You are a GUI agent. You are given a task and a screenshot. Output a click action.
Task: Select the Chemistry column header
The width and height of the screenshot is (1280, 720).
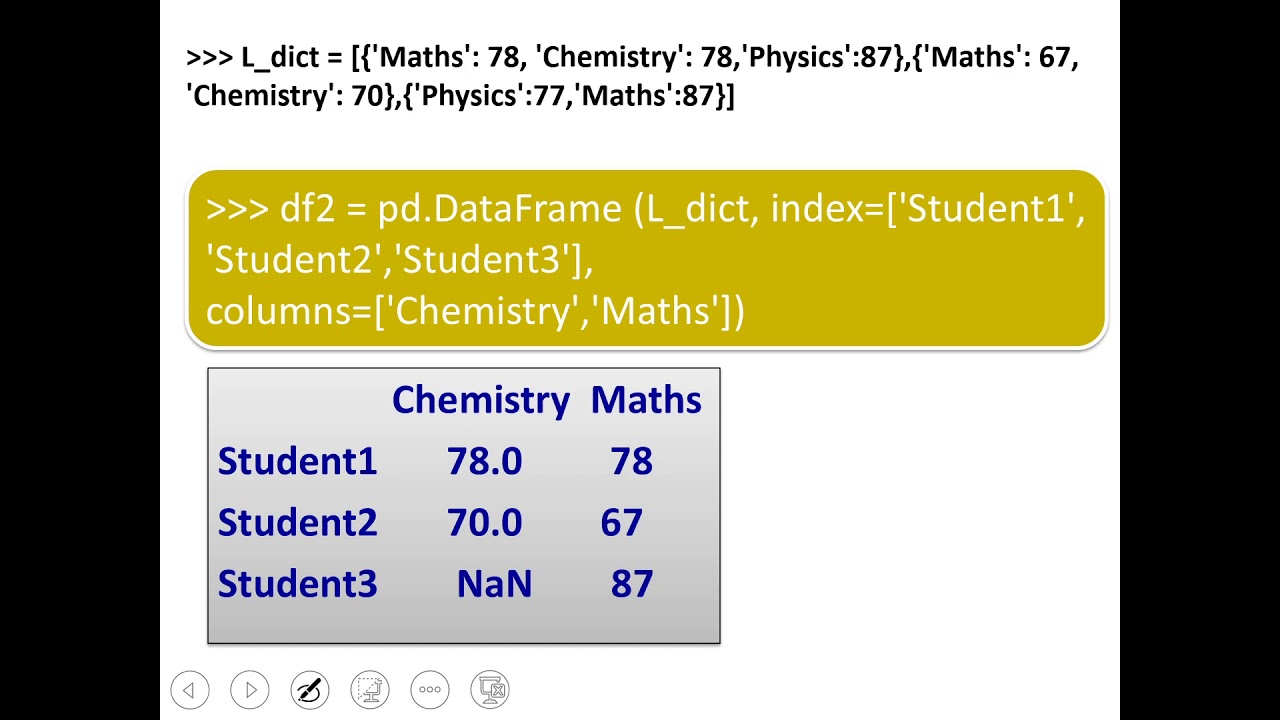tap(480, 400)
